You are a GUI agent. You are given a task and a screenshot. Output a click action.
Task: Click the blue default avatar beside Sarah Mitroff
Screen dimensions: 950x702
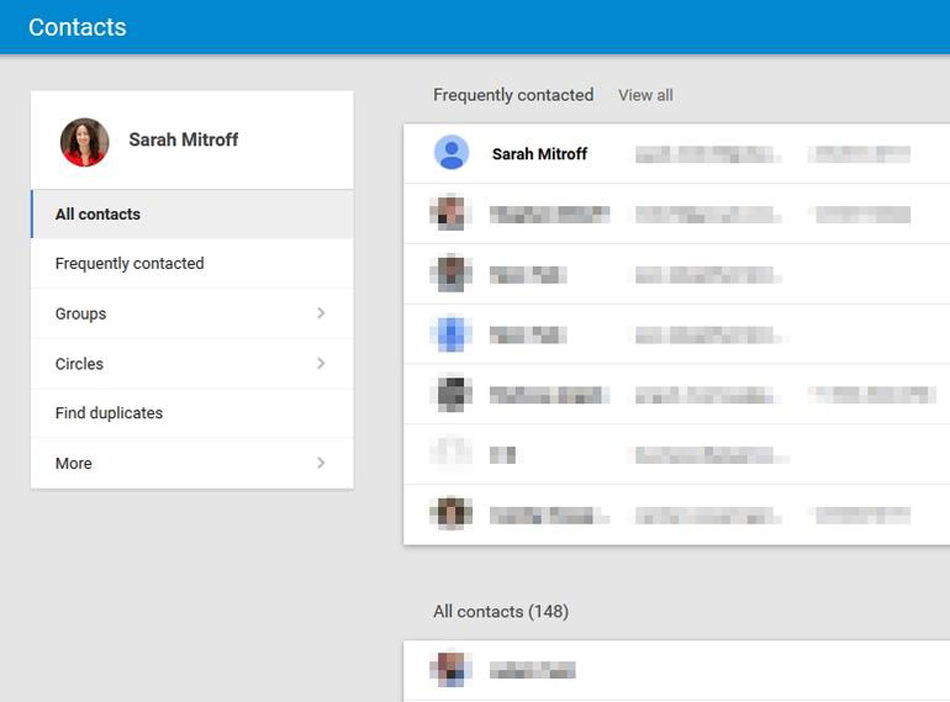coord(451,154)
